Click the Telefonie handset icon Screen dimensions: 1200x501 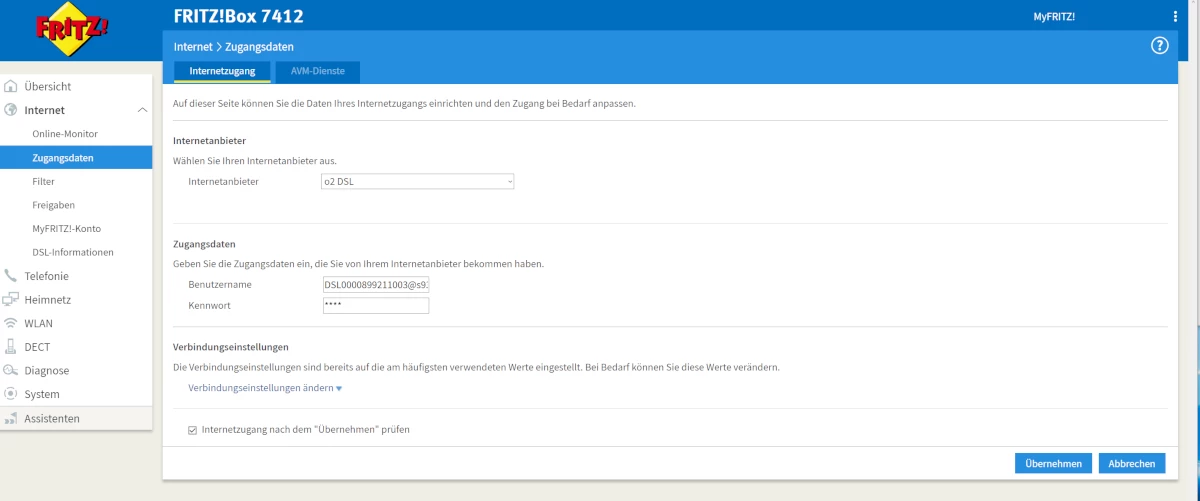coord(12,275)
